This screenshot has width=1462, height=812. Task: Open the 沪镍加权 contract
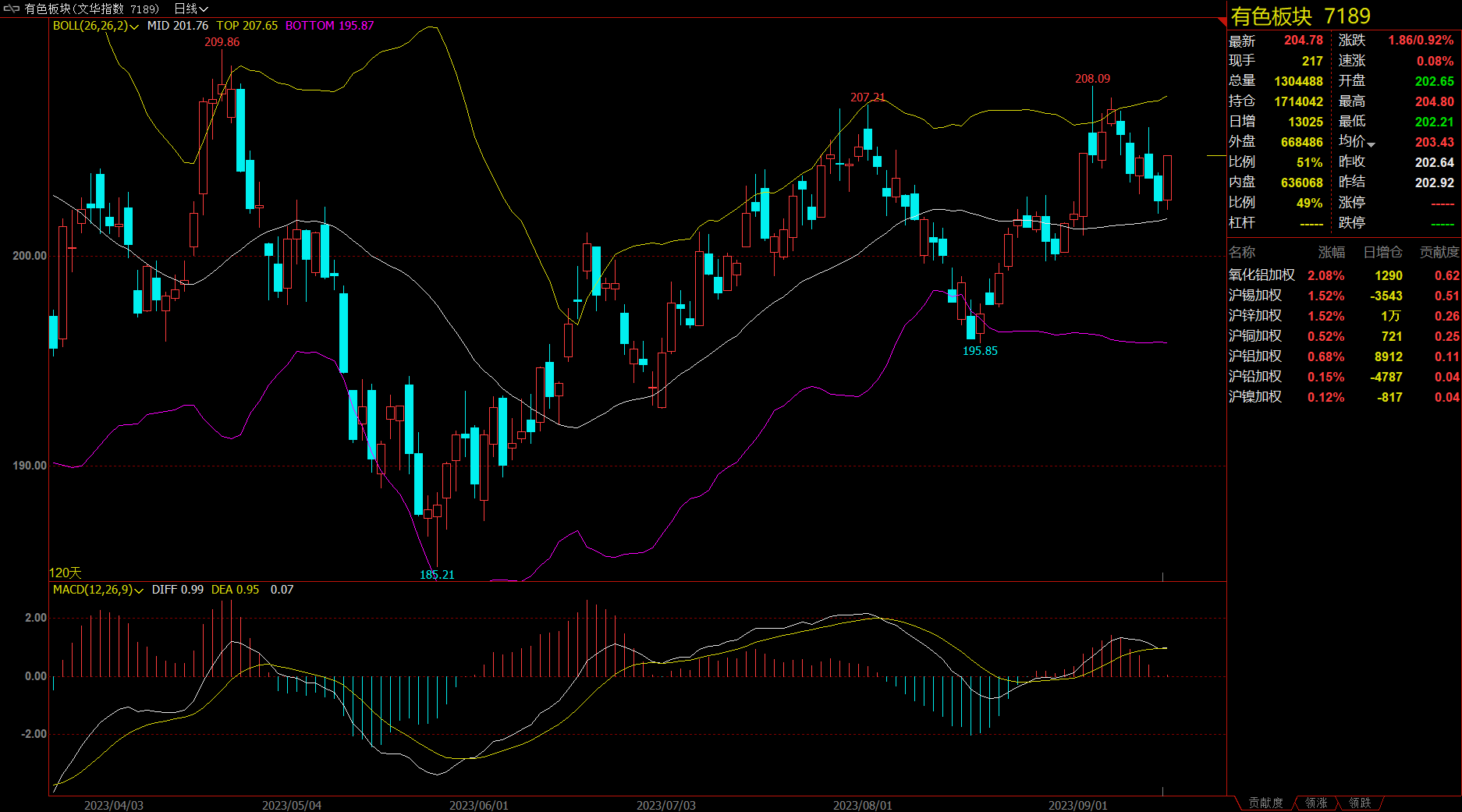(x=1254, y=397)
